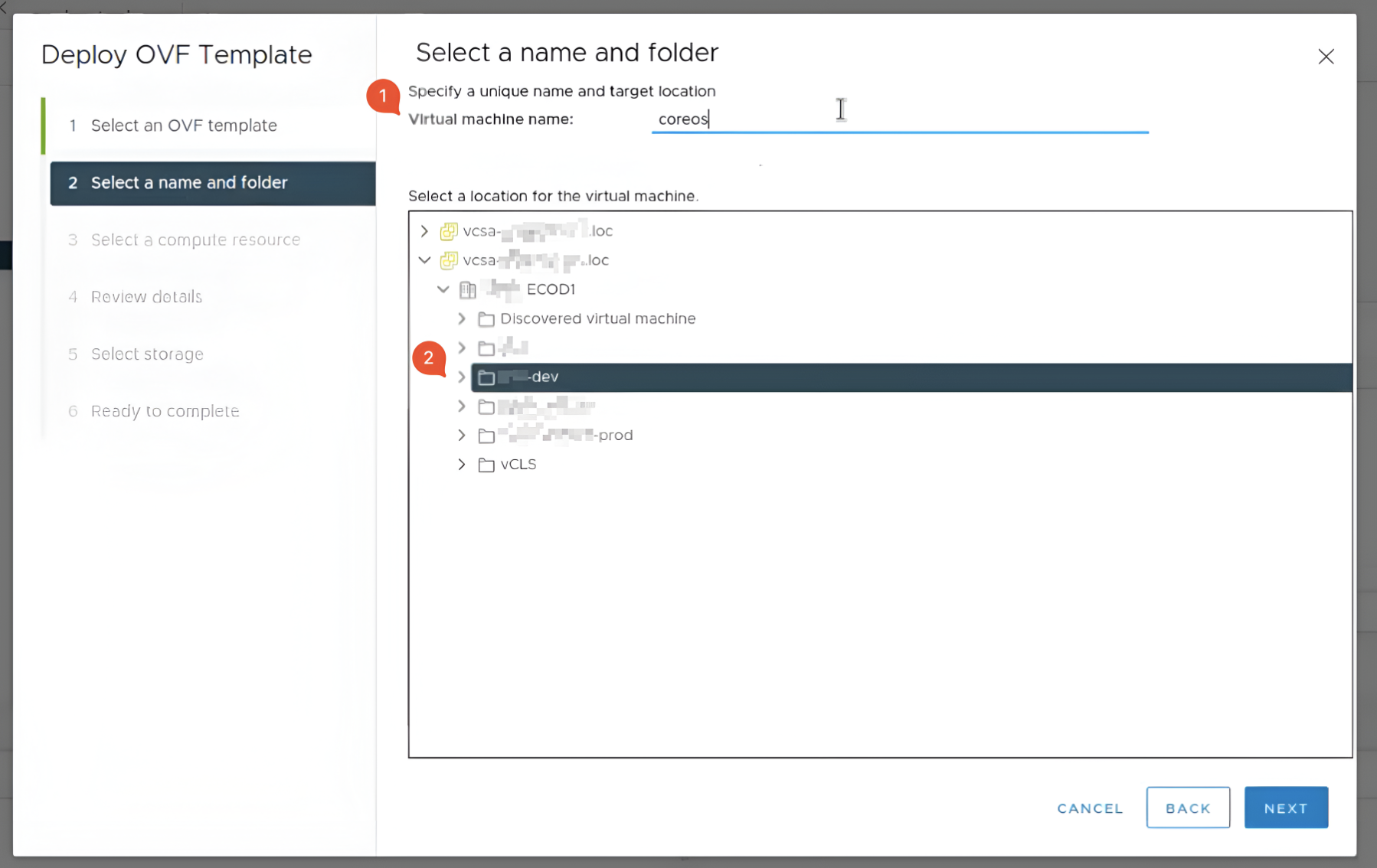Image resolution: width=1377 pixels, height=868 pixels.
Task: Expand the first vcsa vCenter node
Action: click(x=425, y=231)
